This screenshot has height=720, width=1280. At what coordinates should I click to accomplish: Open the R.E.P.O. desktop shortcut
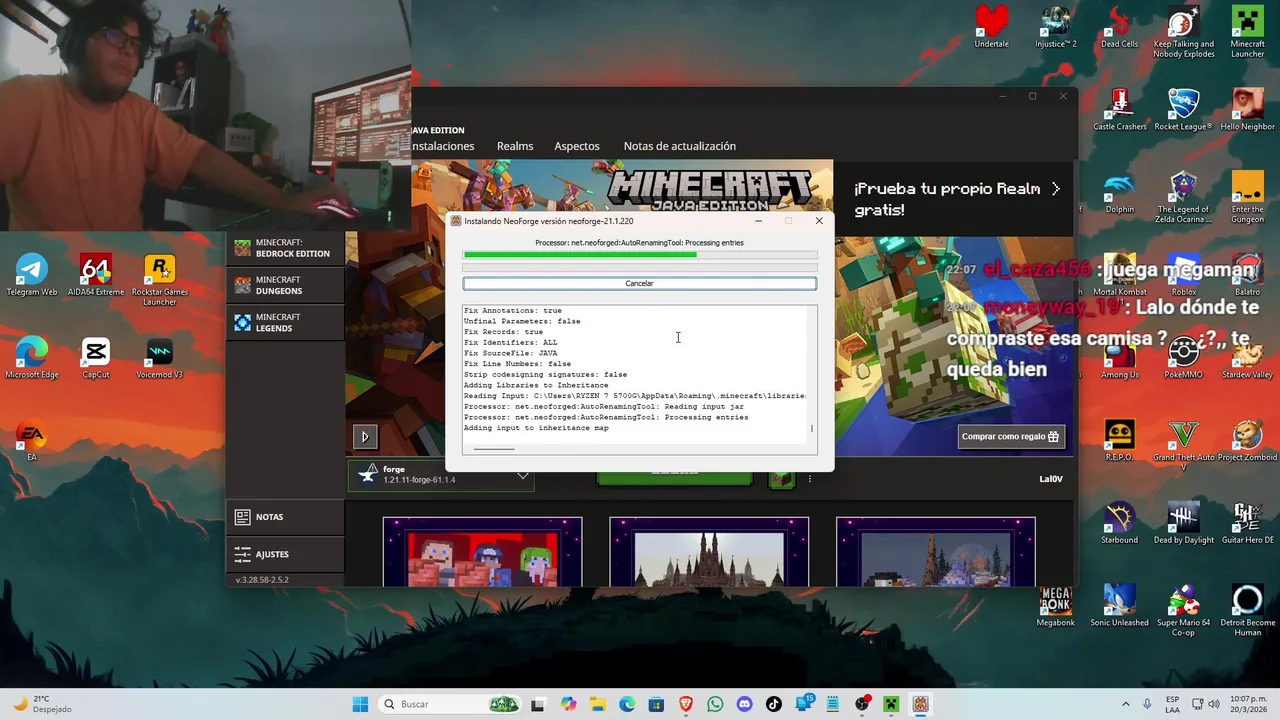pyautogui.click(x=1119, y=441)
